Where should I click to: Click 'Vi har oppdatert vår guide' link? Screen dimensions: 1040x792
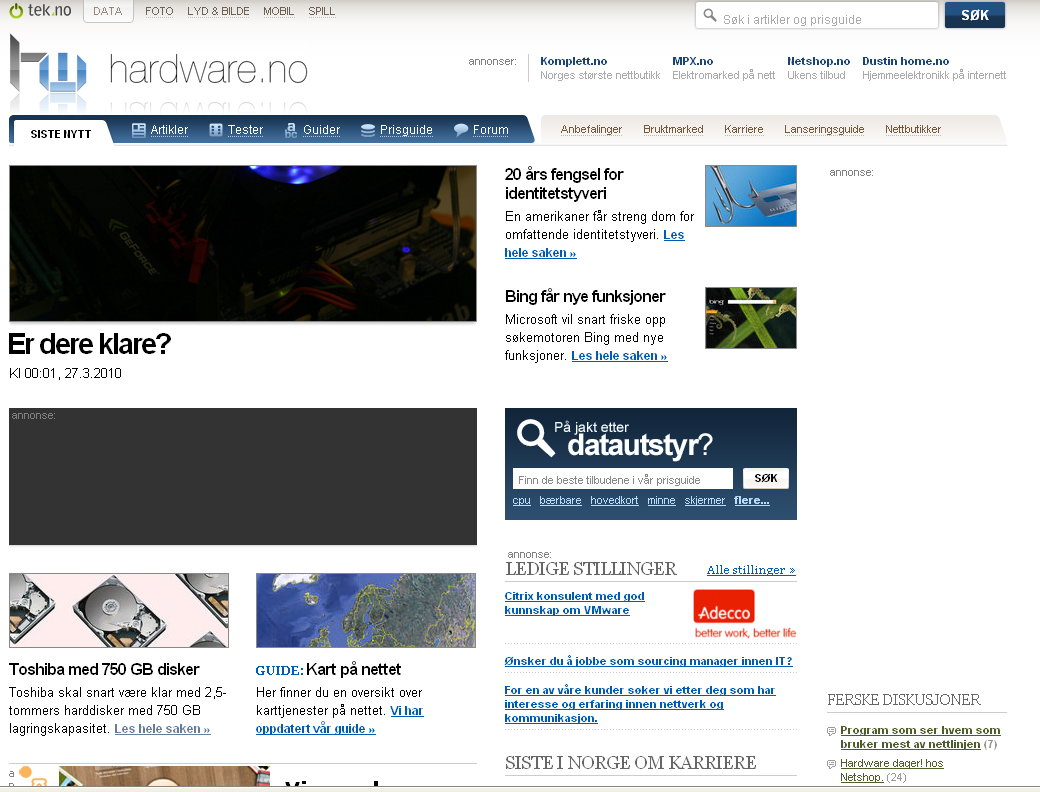click(x=340, y=720)
